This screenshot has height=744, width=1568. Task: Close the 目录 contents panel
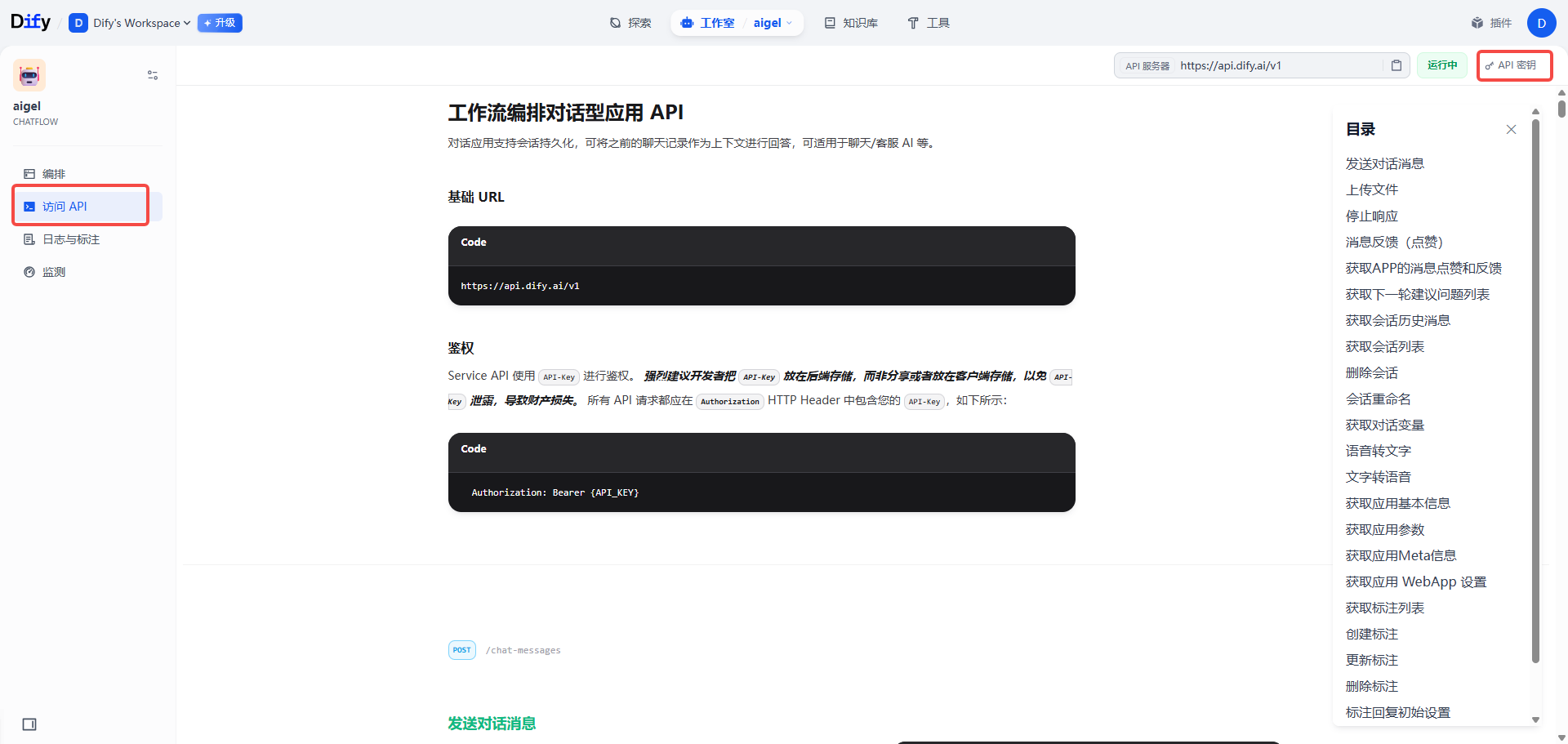click(x=1511, y=129)
